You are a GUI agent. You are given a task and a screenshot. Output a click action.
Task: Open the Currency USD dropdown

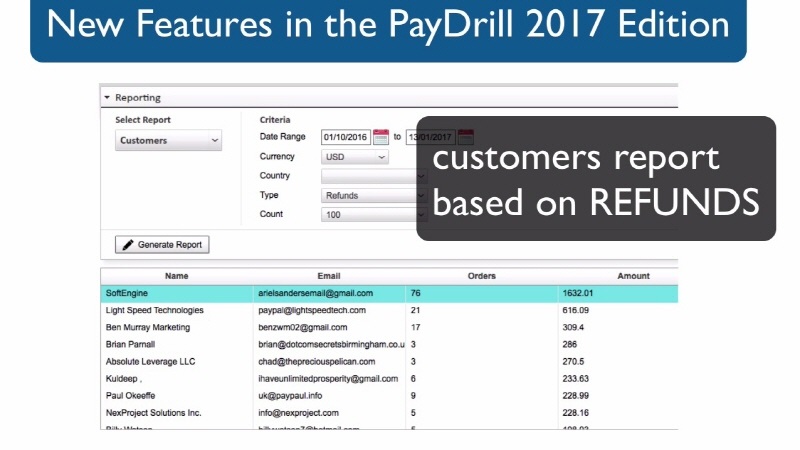tap(355, 157)
